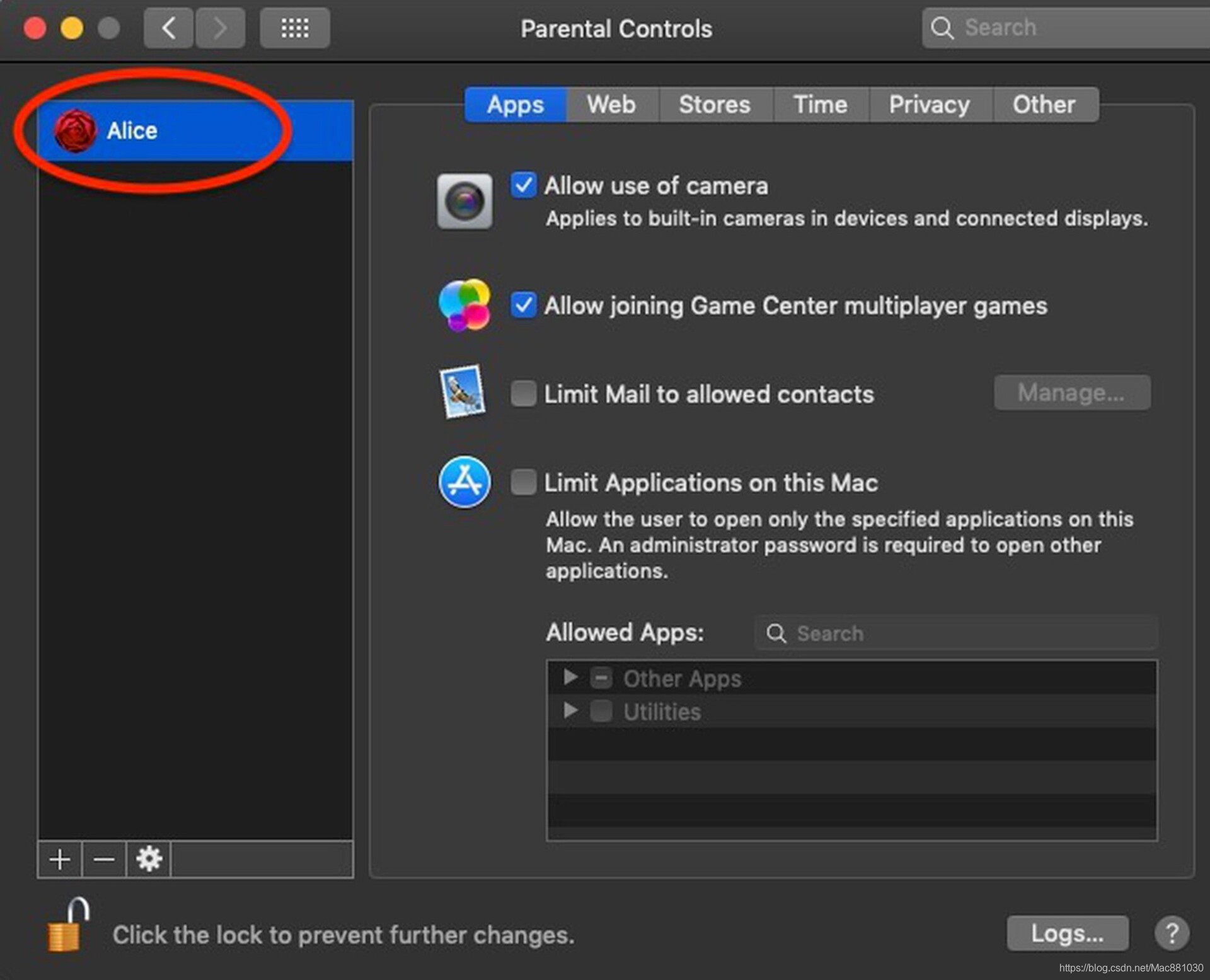Viewport: 1210px width, 980px height.
Task: Open help with the question mark button
Action: click(1172, 933)
